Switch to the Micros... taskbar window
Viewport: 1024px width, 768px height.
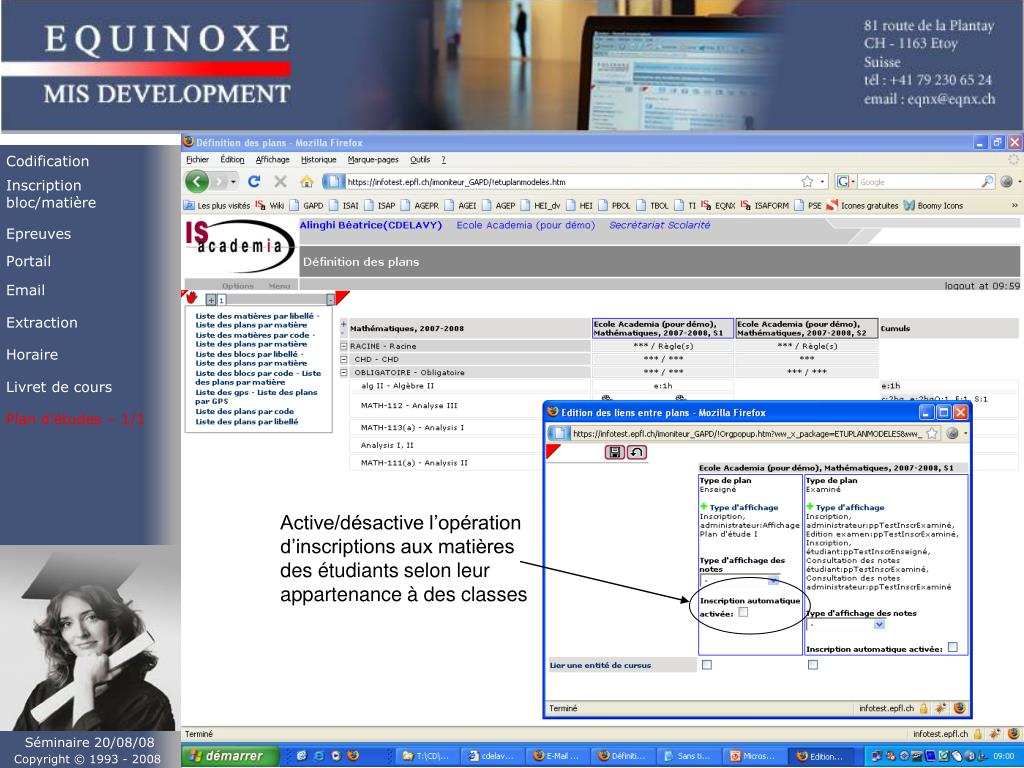pos(752,756)
